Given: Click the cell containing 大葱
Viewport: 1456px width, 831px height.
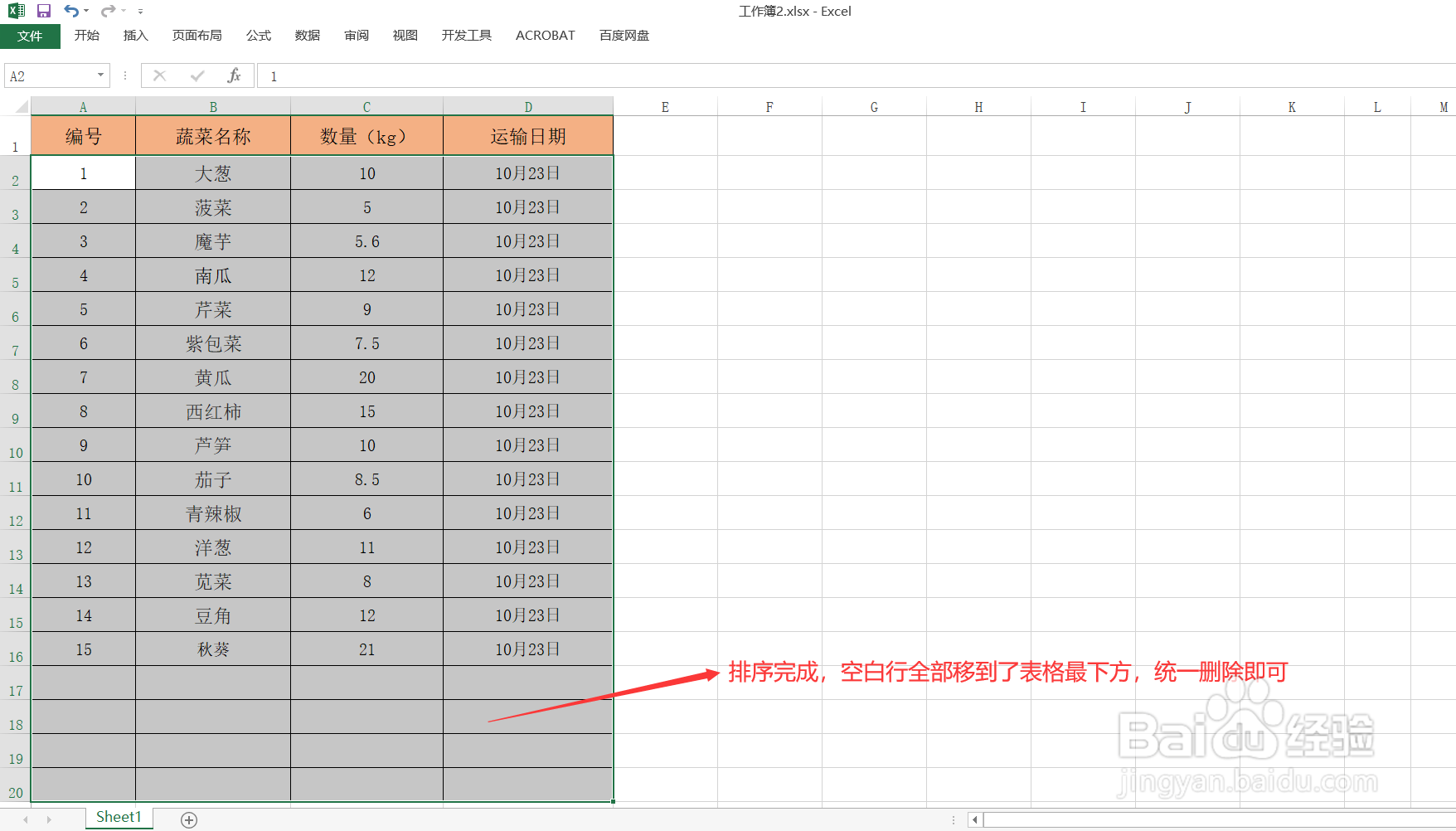Looking at the screenshot, I should [x=213, y=173].
